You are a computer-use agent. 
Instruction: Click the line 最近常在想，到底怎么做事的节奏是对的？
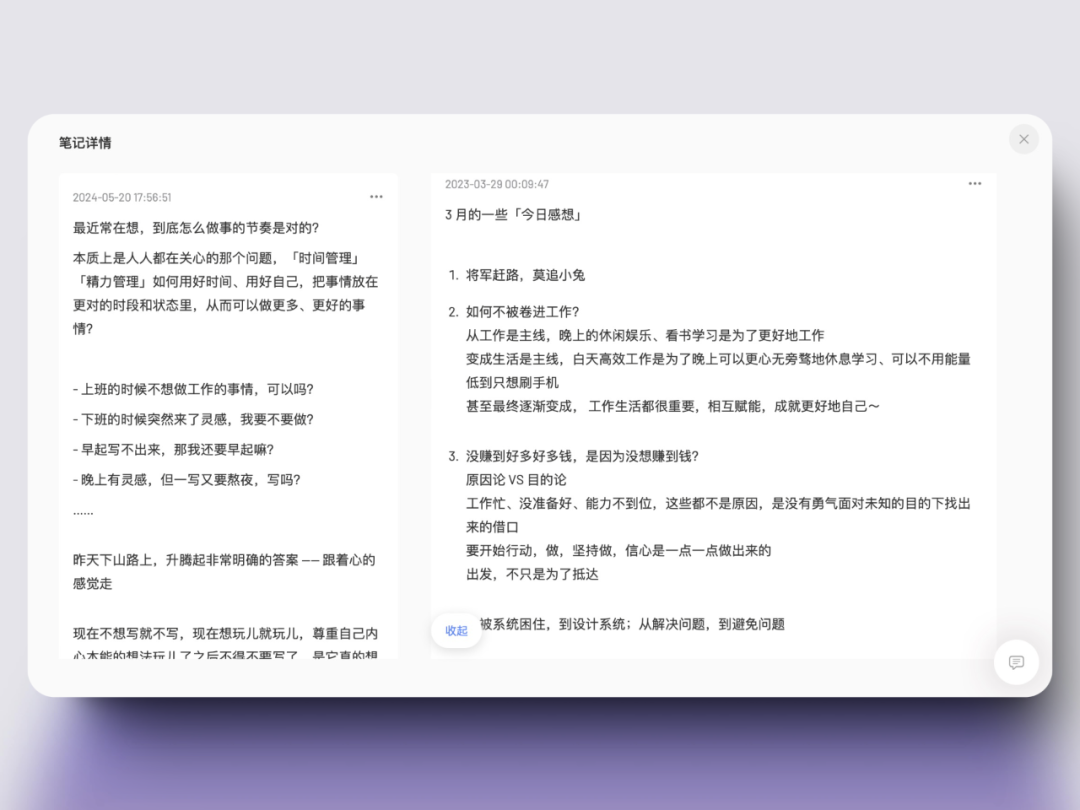[x=196, y=228]
